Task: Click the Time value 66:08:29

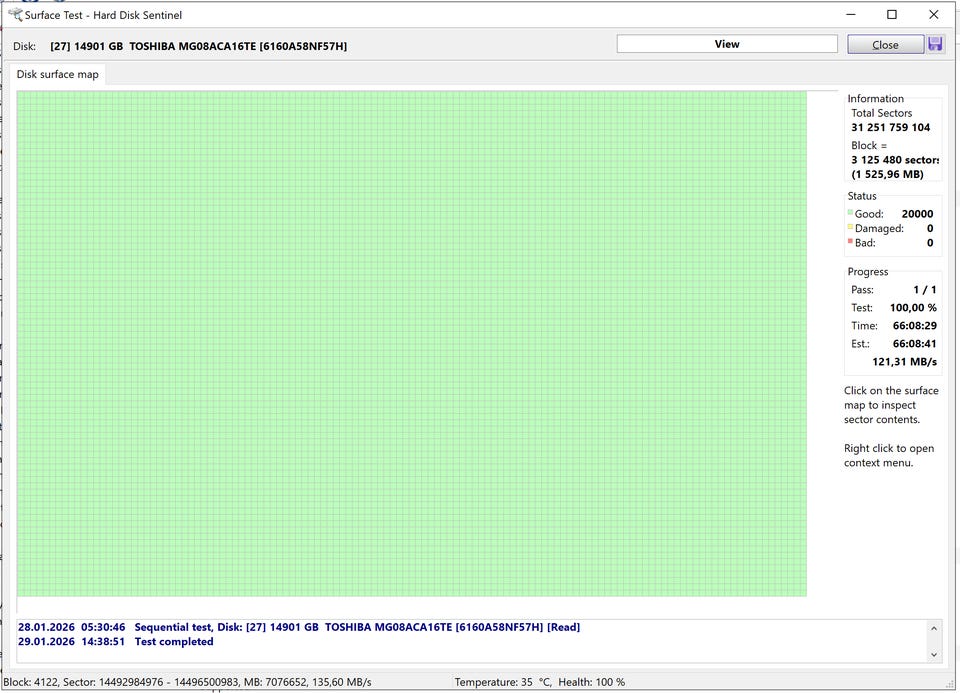Action: (x=915, y=326)
